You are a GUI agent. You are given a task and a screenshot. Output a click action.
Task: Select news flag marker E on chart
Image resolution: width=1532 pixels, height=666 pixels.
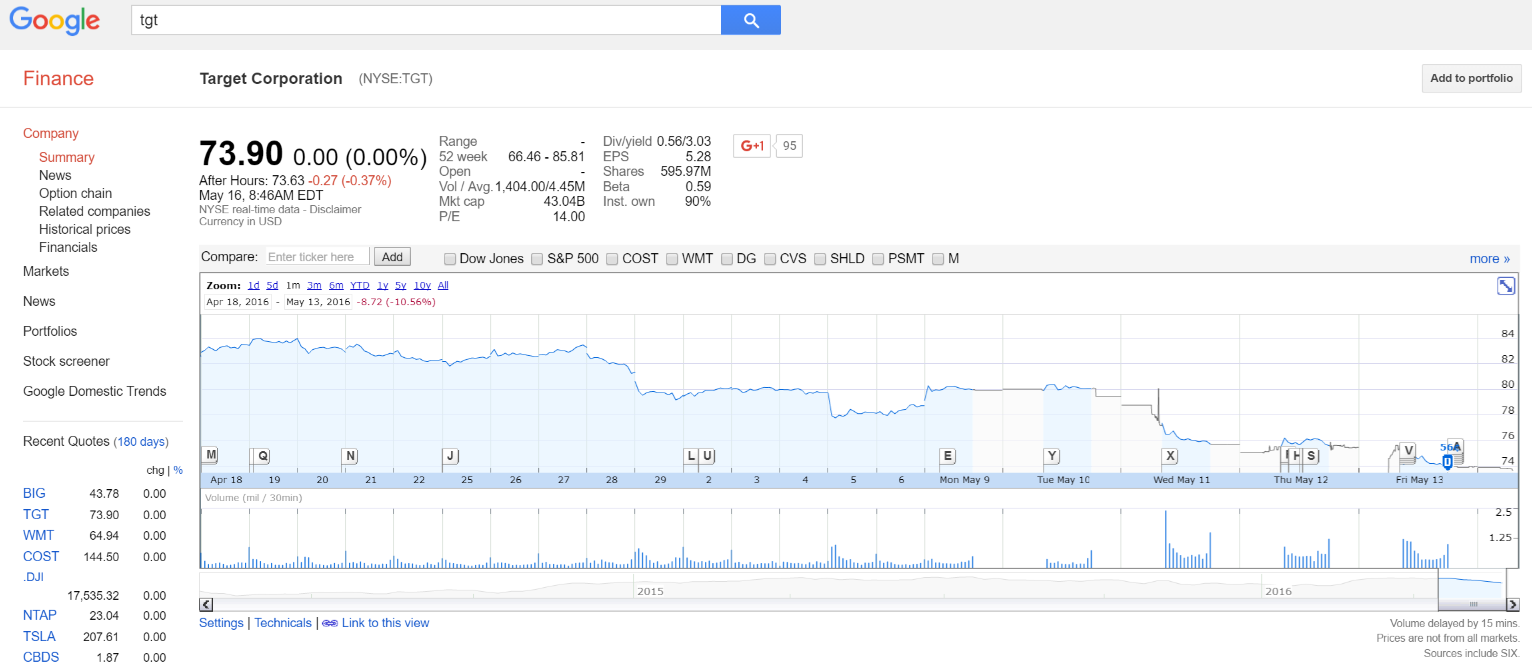[947, 456]
